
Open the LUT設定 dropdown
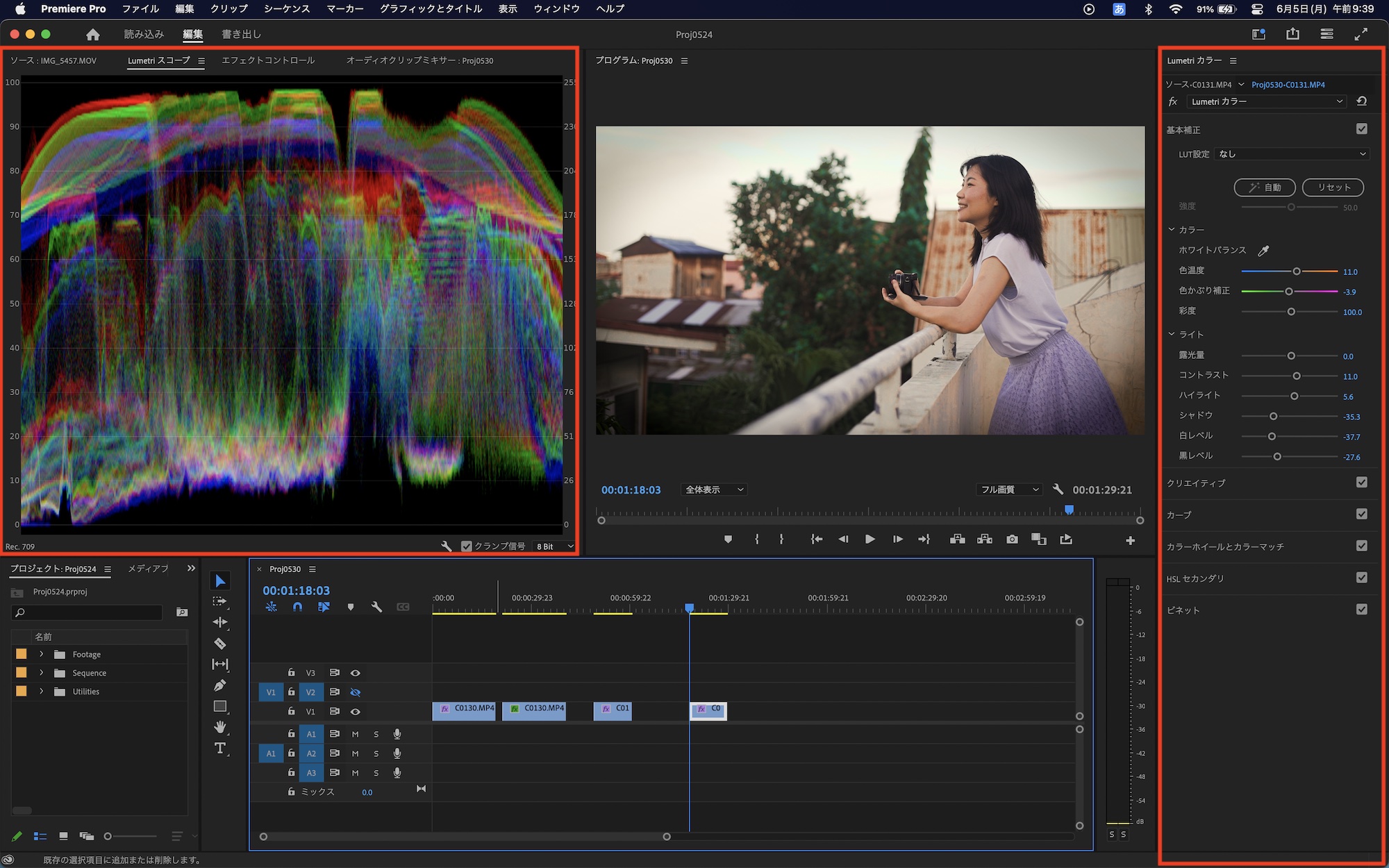coord(1292,154)
